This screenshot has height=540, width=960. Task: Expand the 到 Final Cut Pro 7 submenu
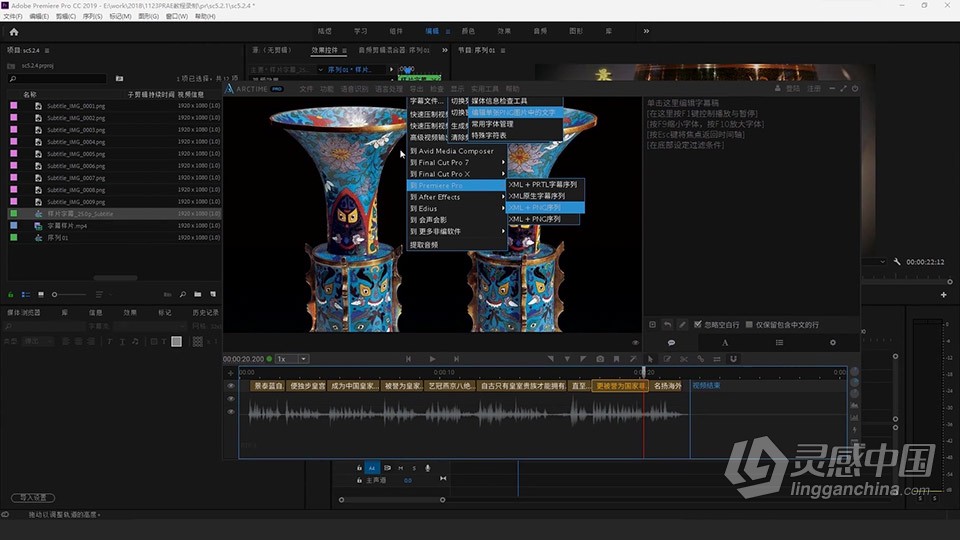[457, 162]
